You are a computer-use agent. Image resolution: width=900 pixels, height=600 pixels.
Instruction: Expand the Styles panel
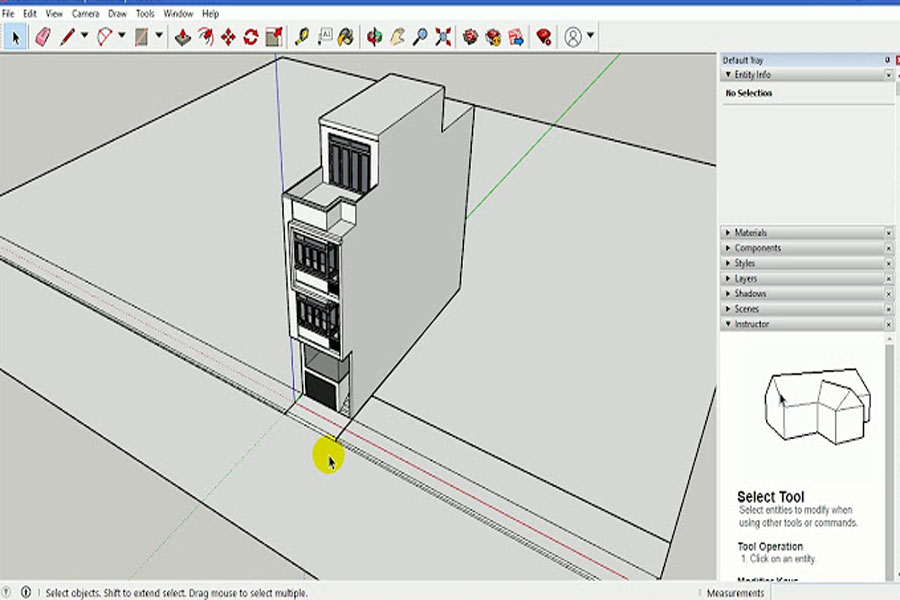[728, 263]
